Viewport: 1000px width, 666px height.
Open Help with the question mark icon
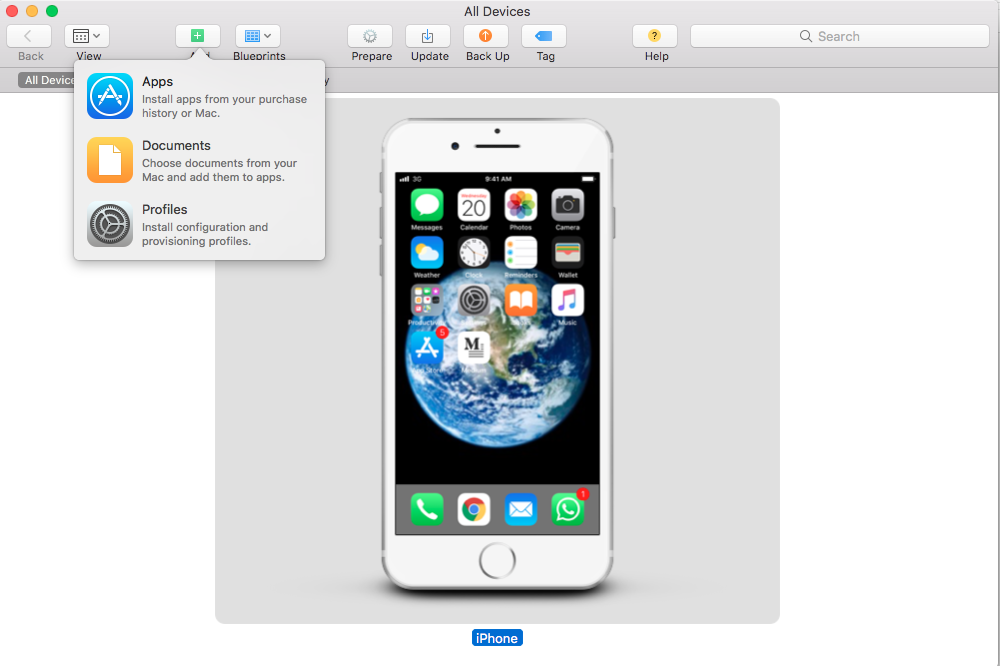(655, 36)
